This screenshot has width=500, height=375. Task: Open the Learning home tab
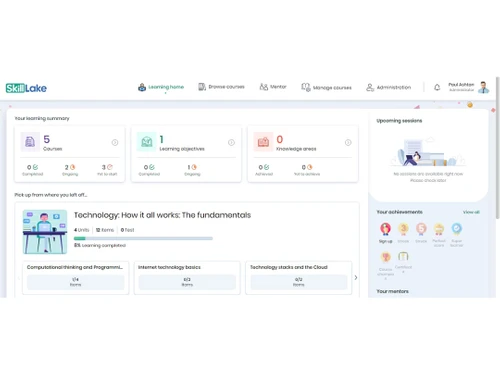[161, 87]
